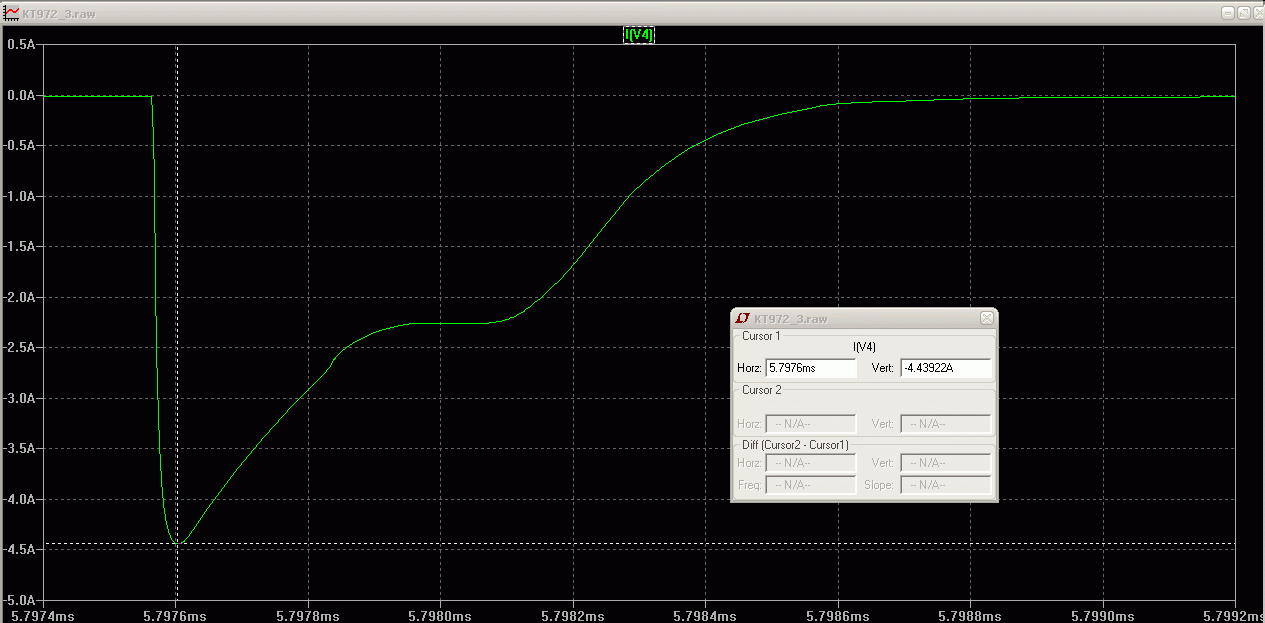
Task: Click the cursor crosshair at the waveform minimum
Action: click(177, 543)
